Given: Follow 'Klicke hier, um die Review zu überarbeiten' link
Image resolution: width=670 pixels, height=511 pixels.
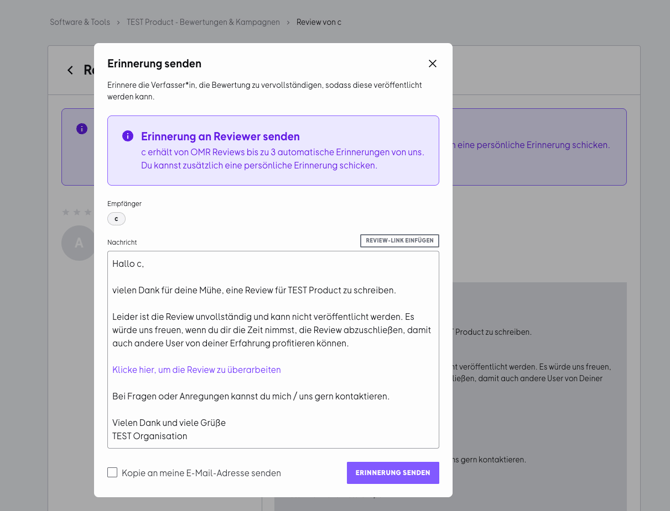Looking at the screenshot, I should pos(196,370).
